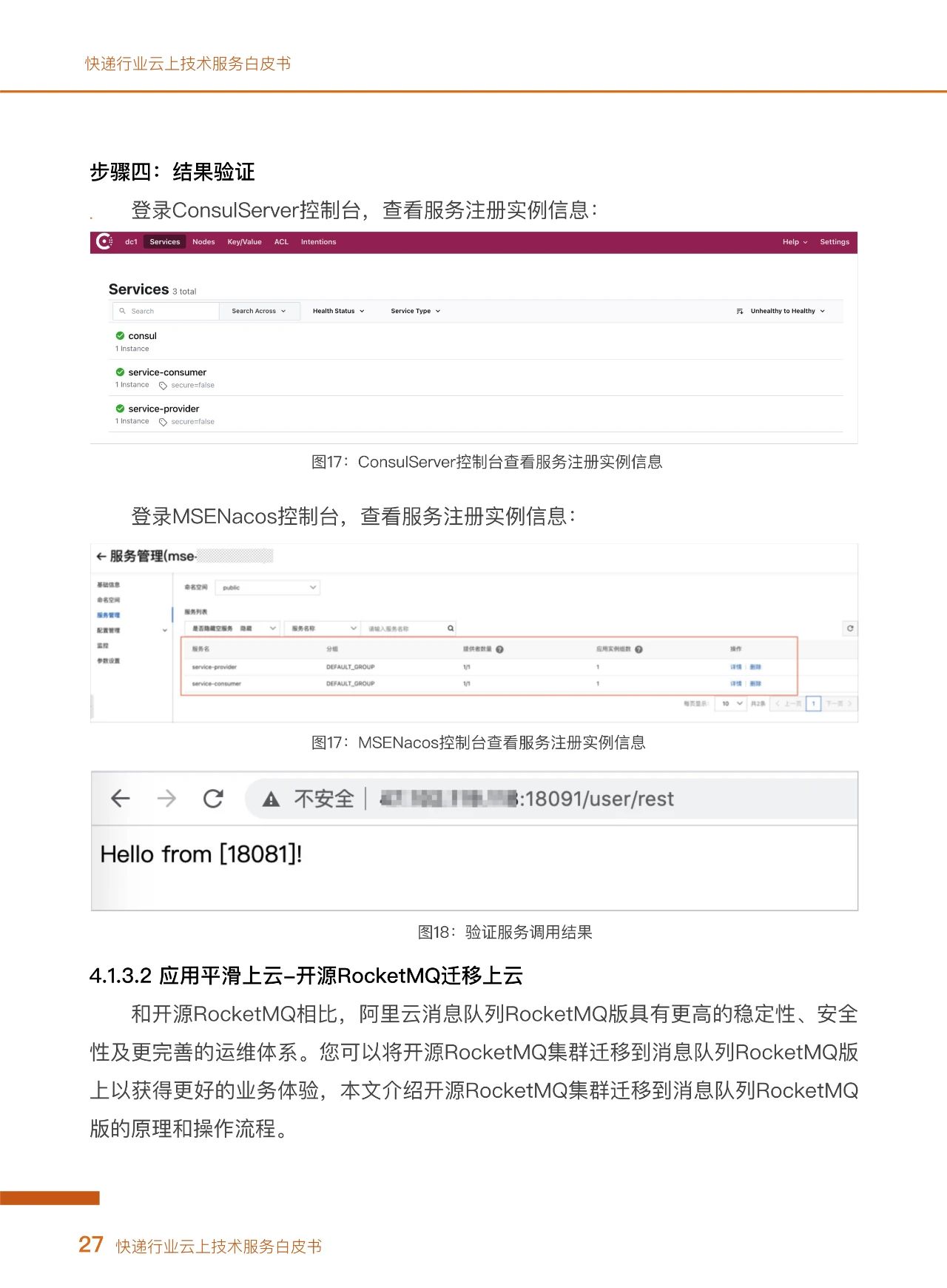Viewport: 947px width, 1288px height.
Task: Expand the Help menu
Action: pos(795,242)
